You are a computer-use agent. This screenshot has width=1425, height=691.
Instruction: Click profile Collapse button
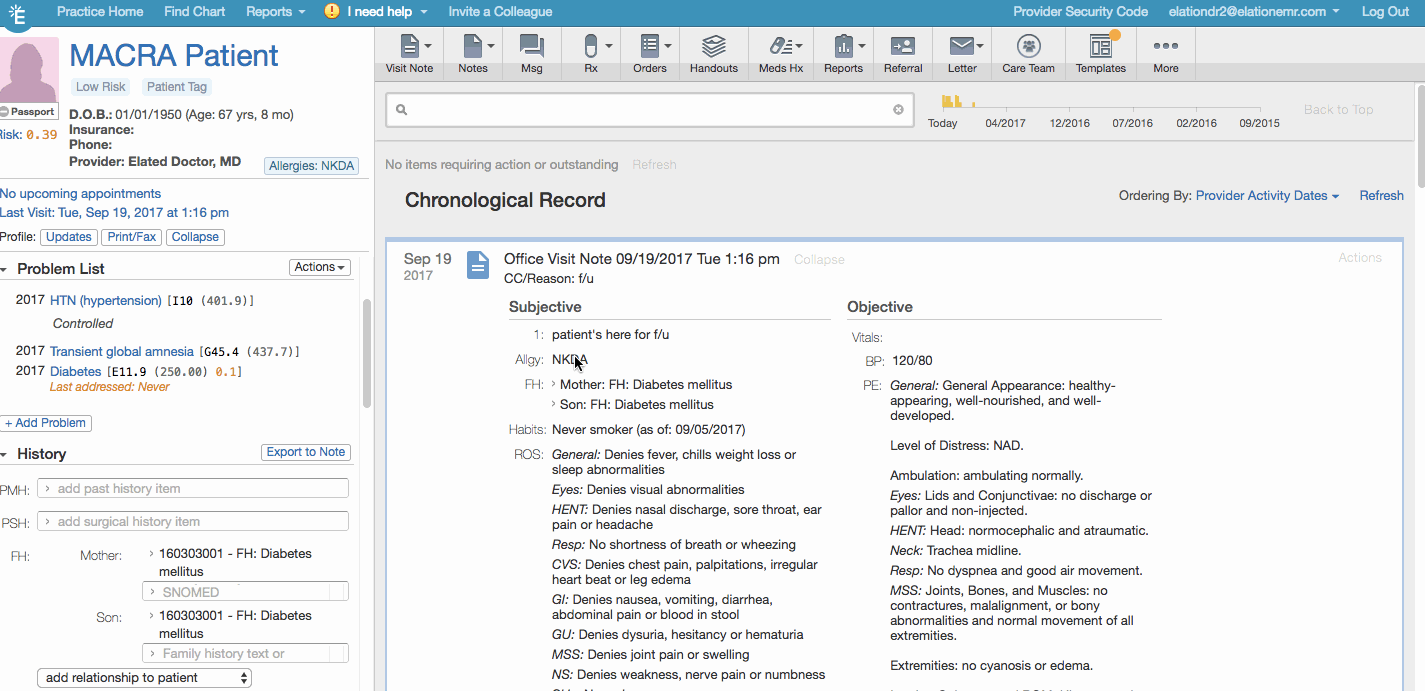[195, 237]
